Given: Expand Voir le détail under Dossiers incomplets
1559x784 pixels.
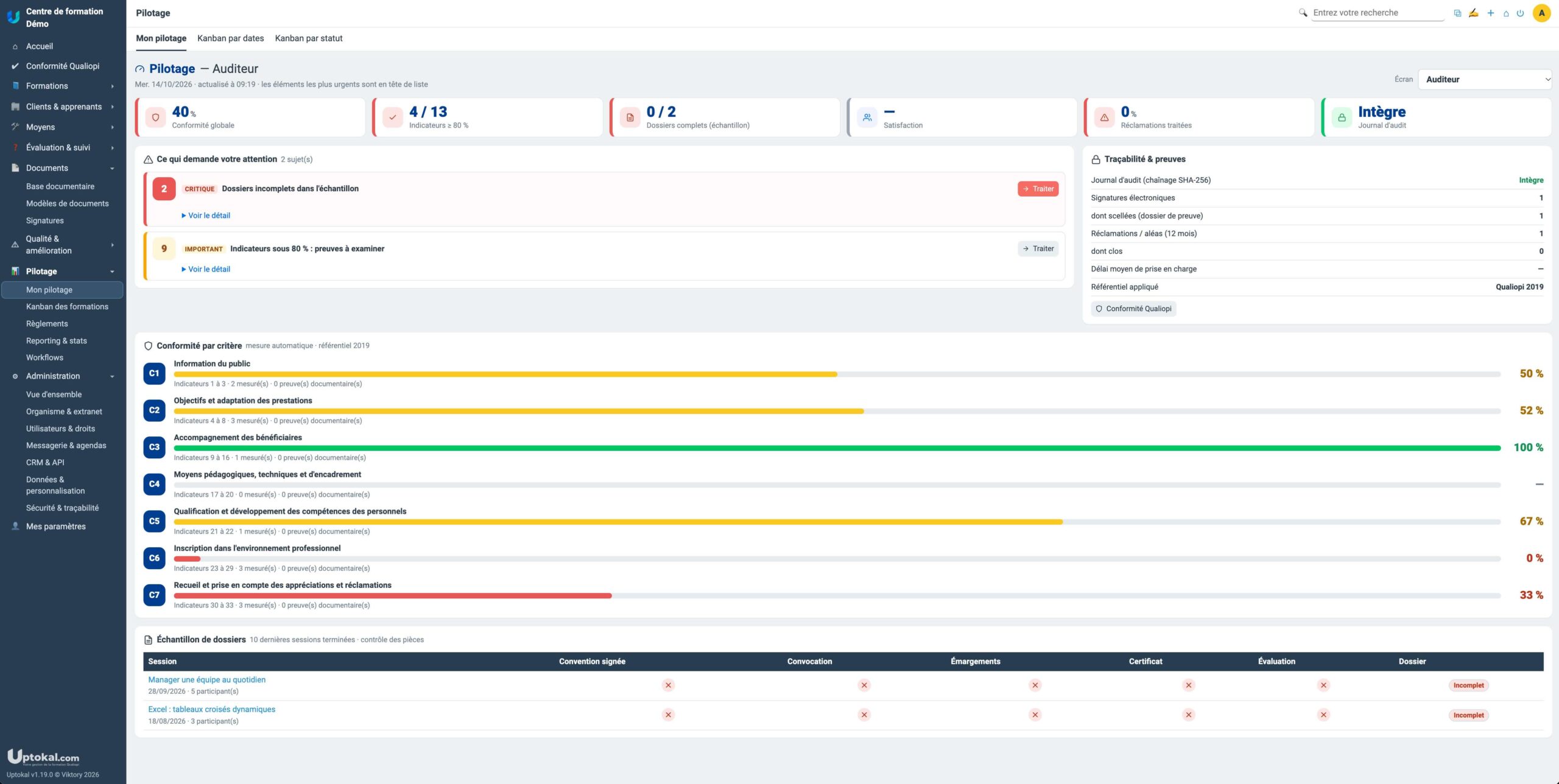Looking at the screenshot, I should point(206,215).
